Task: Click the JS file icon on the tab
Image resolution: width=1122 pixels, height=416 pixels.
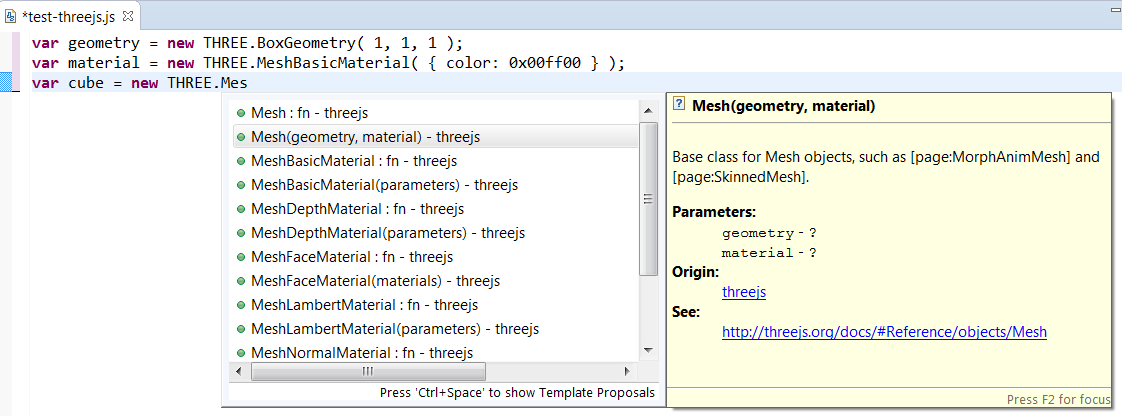Action: (11, 15)
